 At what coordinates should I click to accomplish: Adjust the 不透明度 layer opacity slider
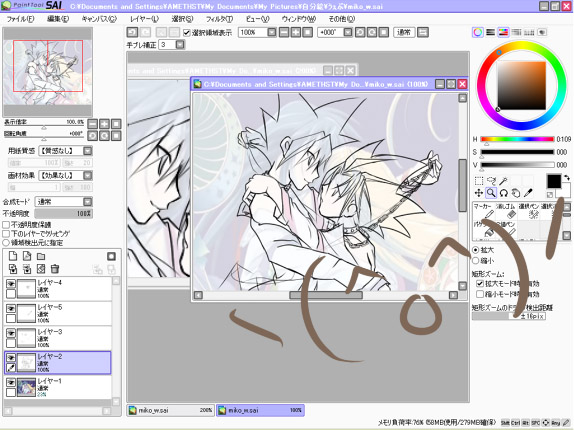[63, 213]
